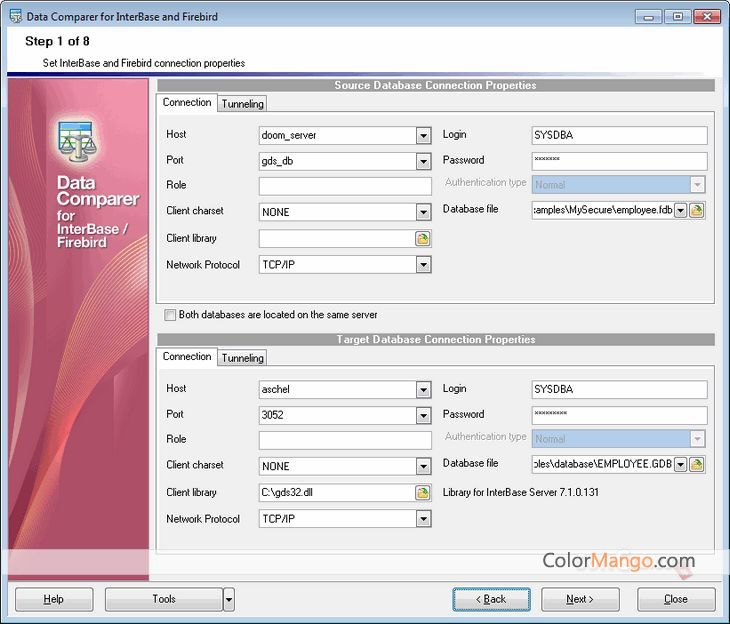Click source Client library input field
The width and height of the screenshot is (730, 624).
[x=337, y=239]
